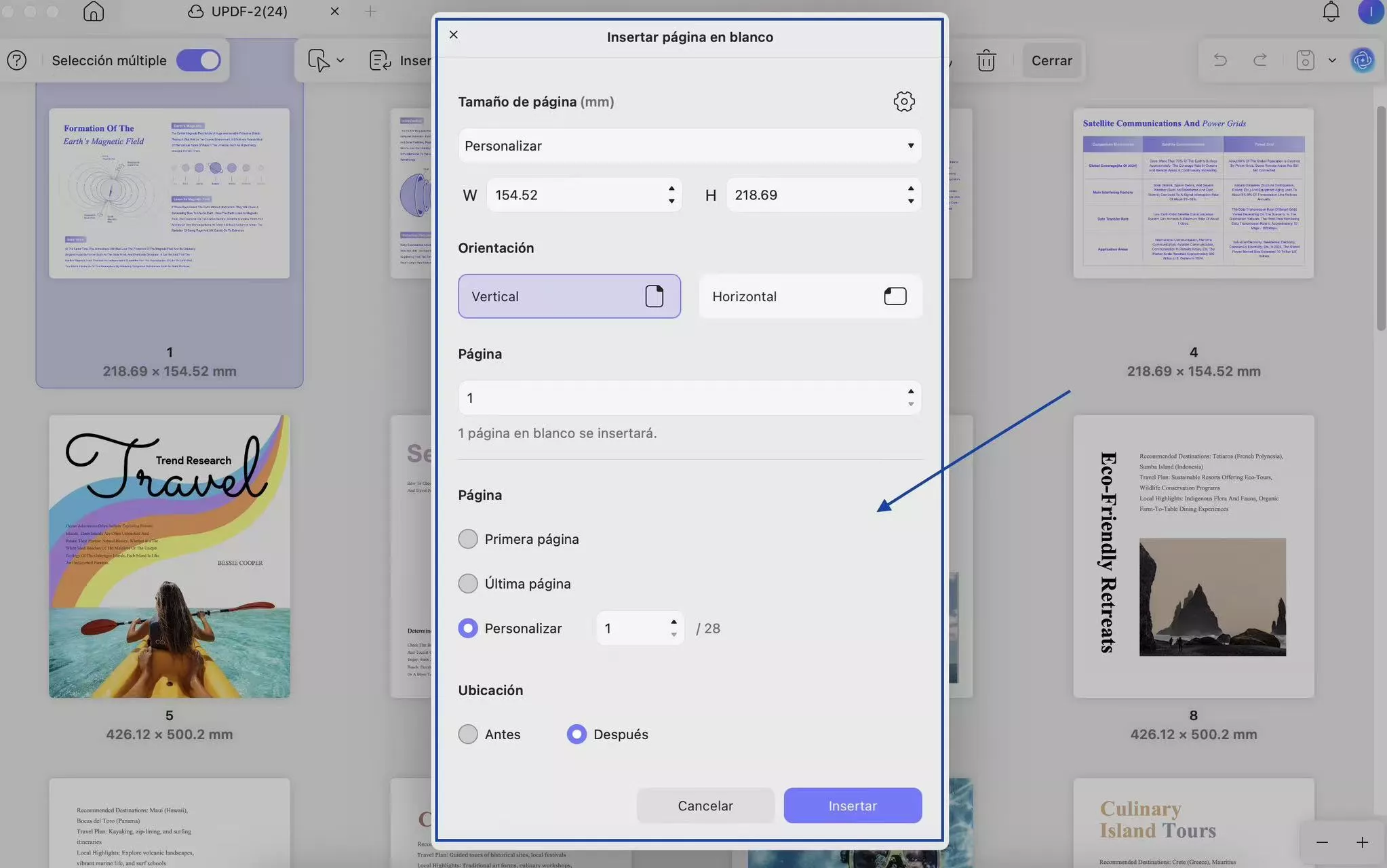Click the undo arrow icon
This screenshot has height=868, width=1387.
click(1220, 60)
